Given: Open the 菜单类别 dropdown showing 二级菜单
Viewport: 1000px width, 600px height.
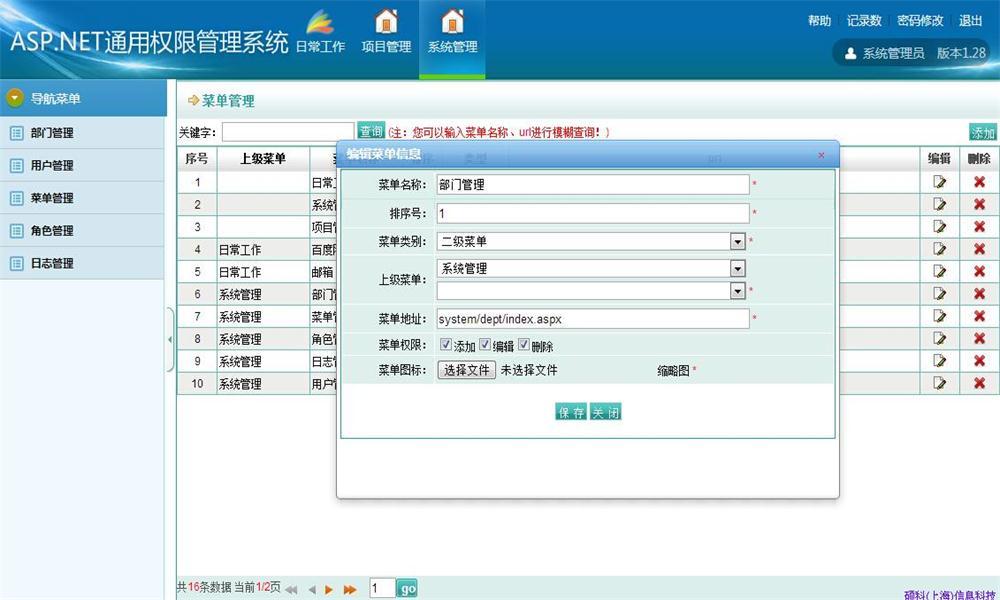Looking at the screenshot, I should click(591, 241).
